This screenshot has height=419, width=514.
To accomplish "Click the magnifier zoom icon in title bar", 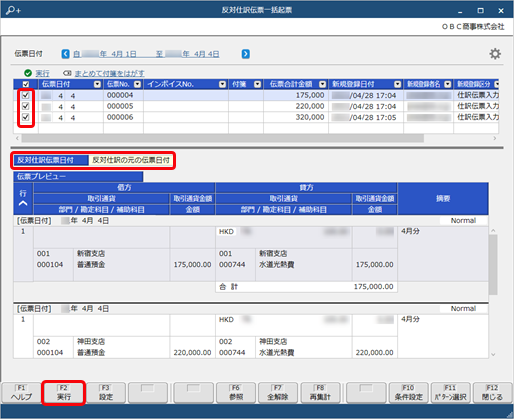I will pyautogui.click(x=13, y=10).
